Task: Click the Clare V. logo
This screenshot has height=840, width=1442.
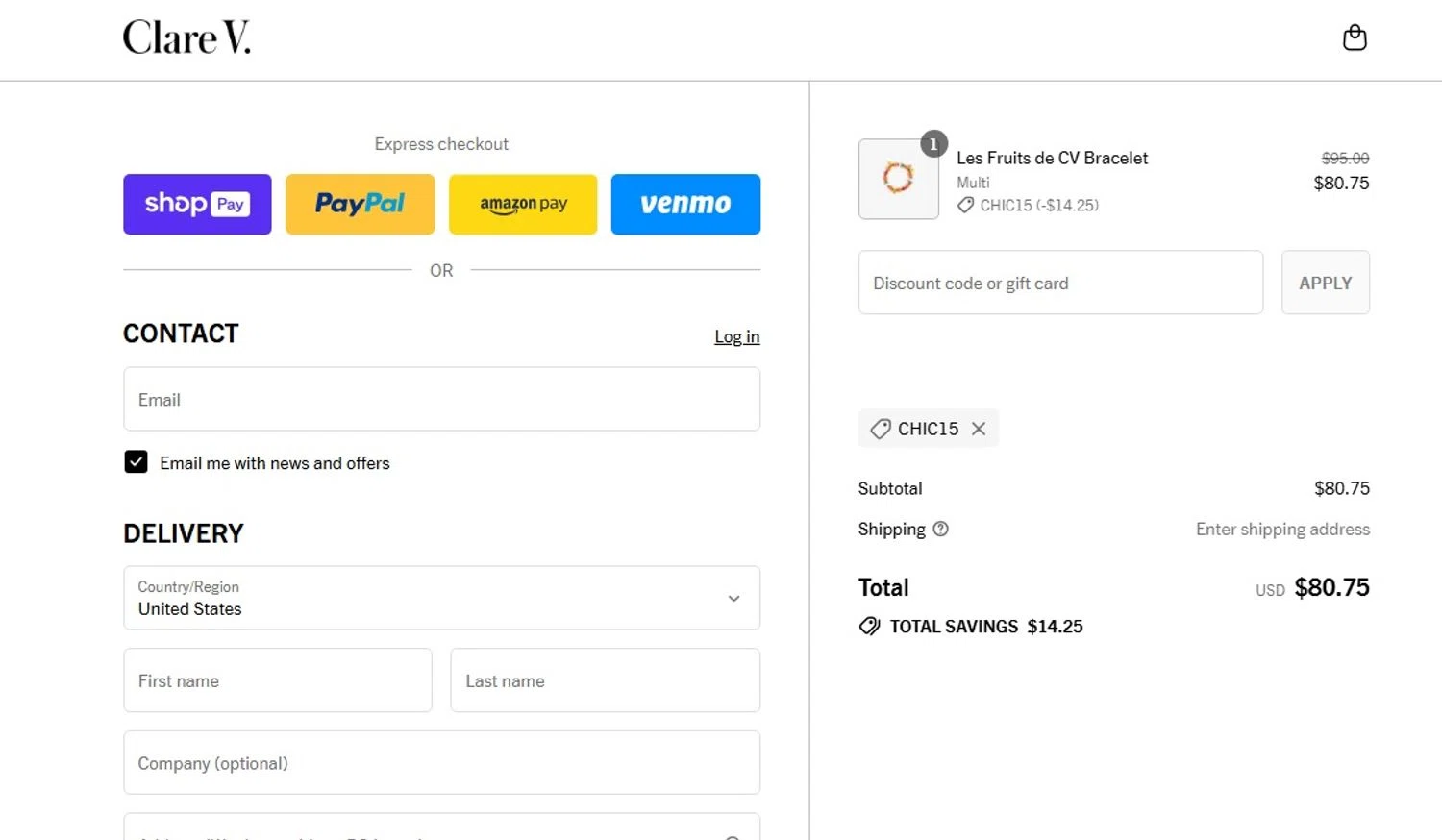Action: 186,37
